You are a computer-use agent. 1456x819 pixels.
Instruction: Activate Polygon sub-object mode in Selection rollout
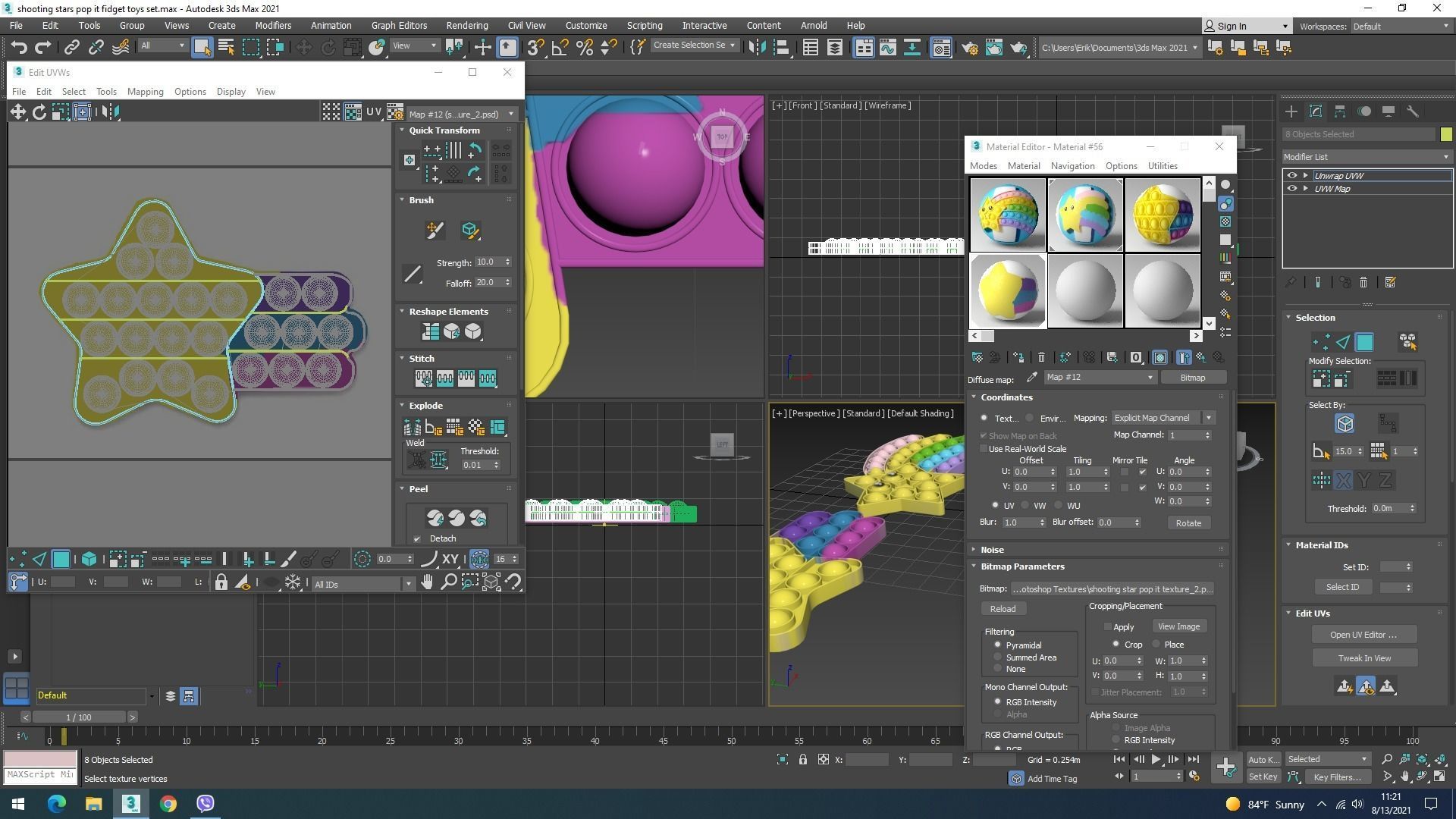click(x=1364, y=342)
